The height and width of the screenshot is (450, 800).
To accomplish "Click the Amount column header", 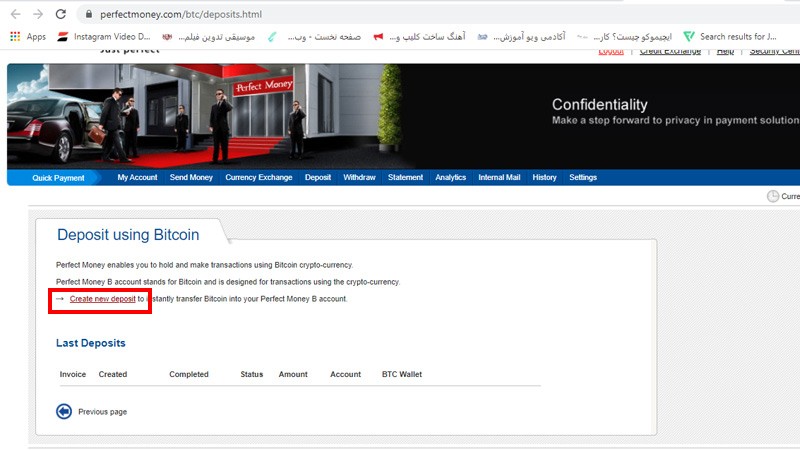I will 293,374.
